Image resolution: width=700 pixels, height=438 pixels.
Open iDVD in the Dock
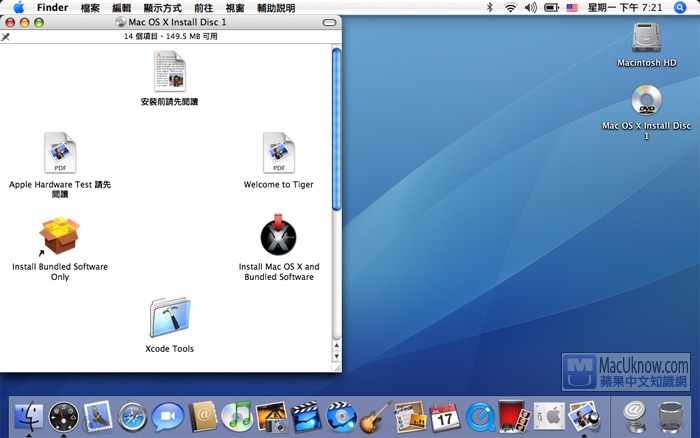point(341,417)
